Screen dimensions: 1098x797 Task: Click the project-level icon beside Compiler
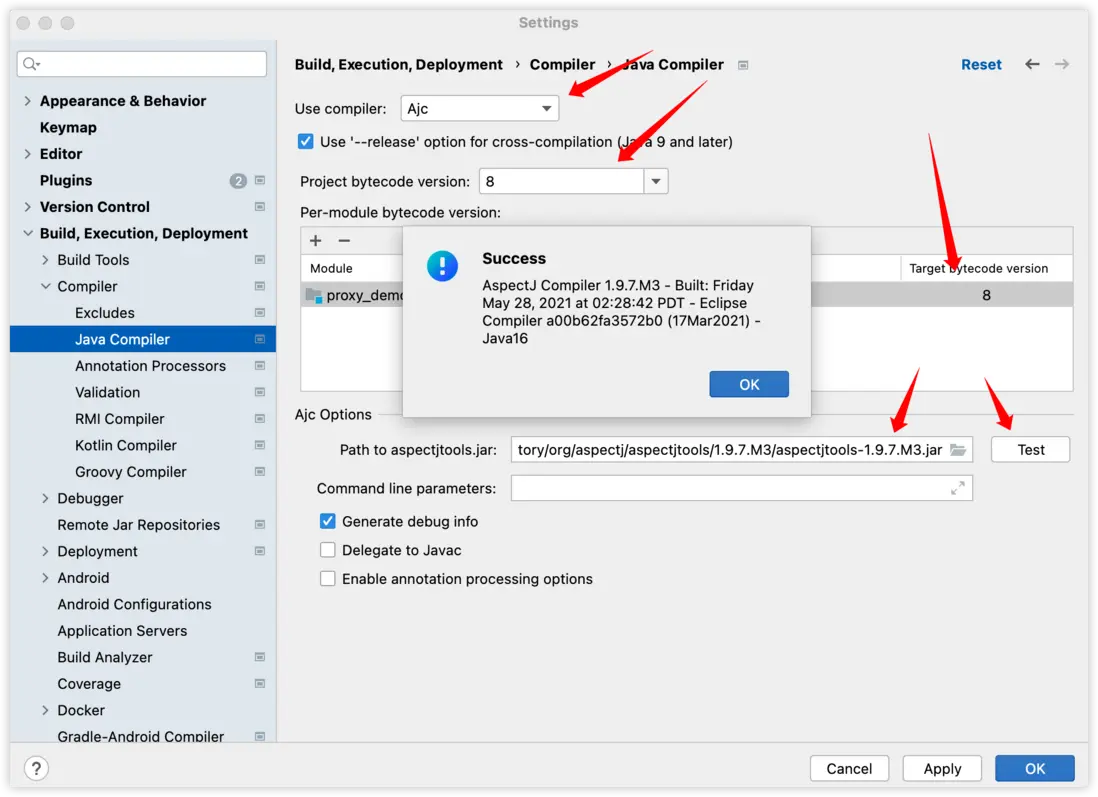[x=260, y=286]
